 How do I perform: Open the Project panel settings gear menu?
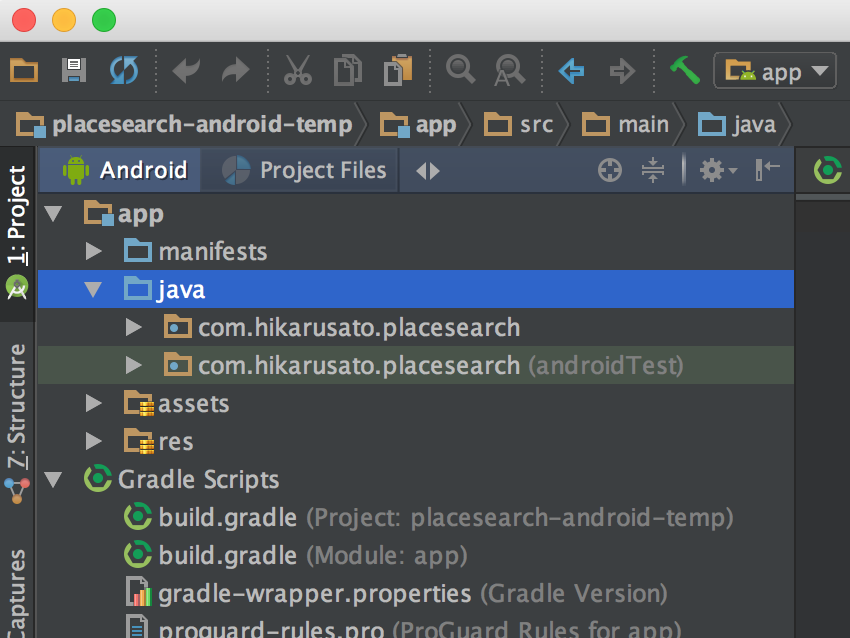pos(712,170)
